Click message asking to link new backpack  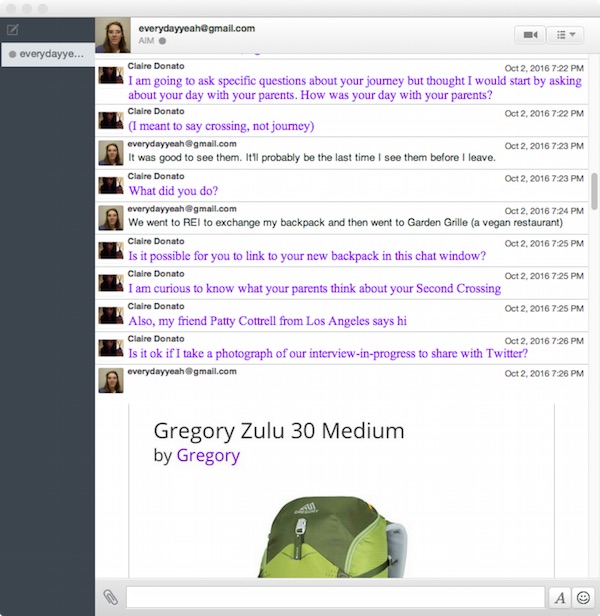(307, 256)
